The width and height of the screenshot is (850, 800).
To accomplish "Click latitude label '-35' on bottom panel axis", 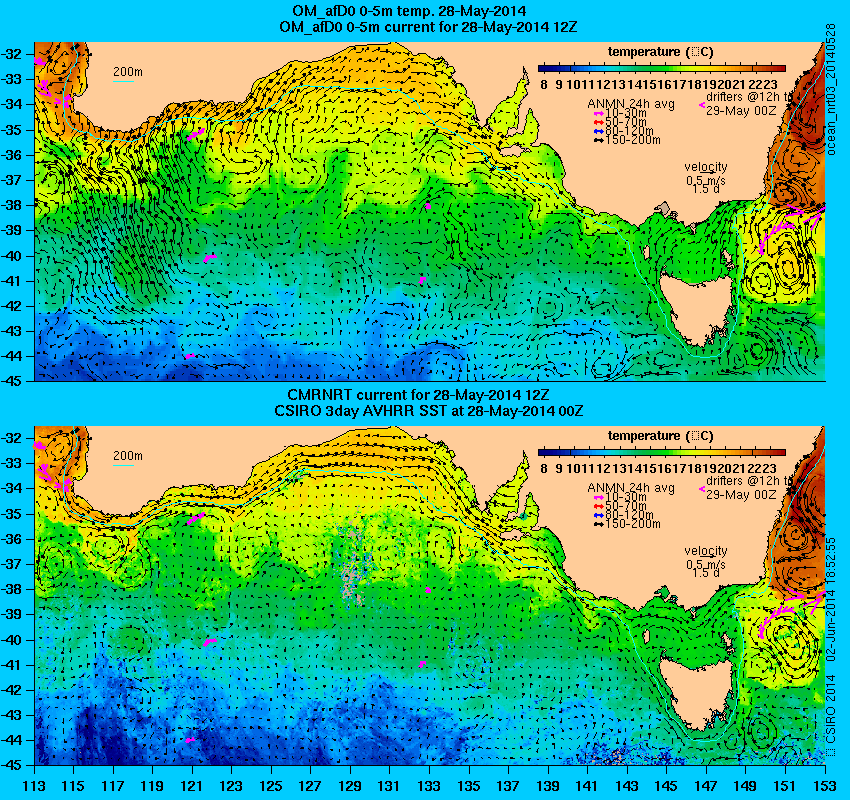I will [x=12, y=514].
